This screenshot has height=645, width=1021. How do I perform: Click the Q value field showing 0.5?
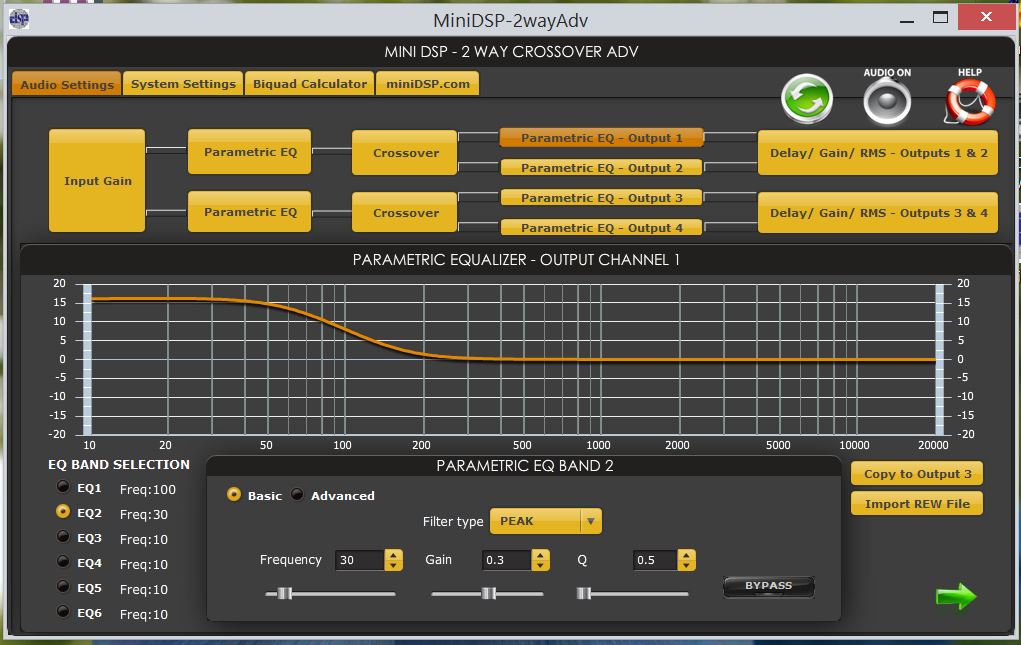(654, 560)
